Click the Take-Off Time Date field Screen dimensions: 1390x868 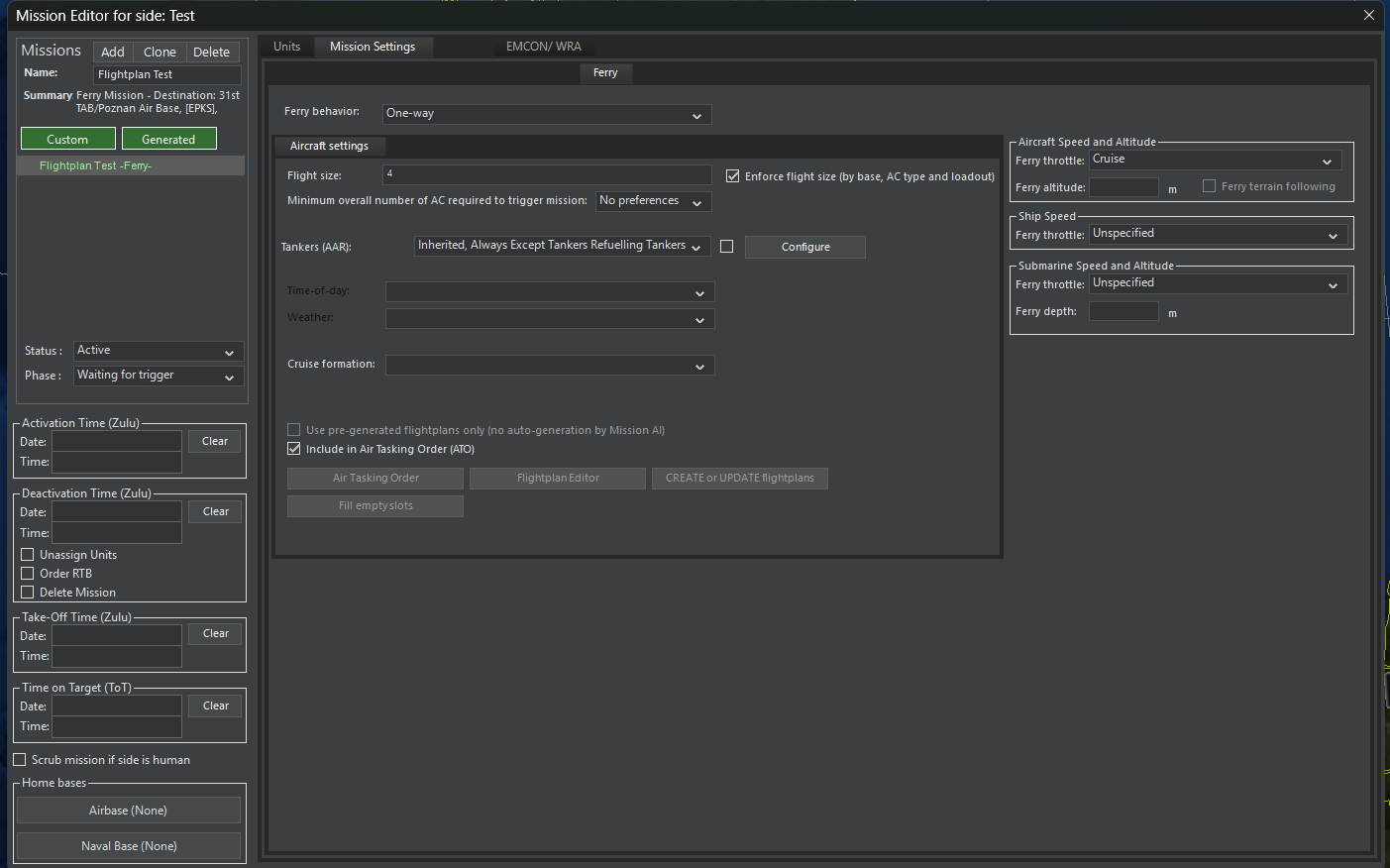click(117, 635)
